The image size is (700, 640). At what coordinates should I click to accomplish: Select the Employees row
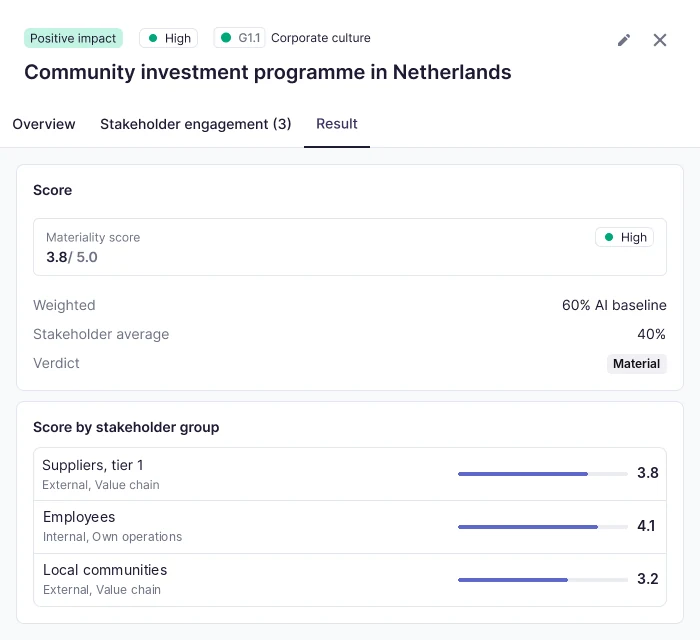coord(350,527)
